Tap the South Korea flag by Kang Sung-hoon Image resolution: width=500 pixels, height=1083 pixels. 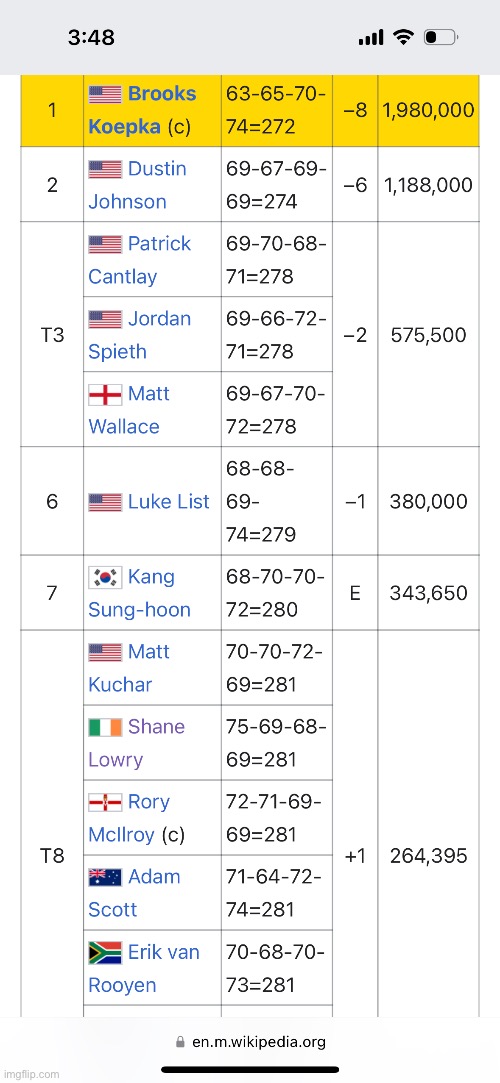pos(105,577)
